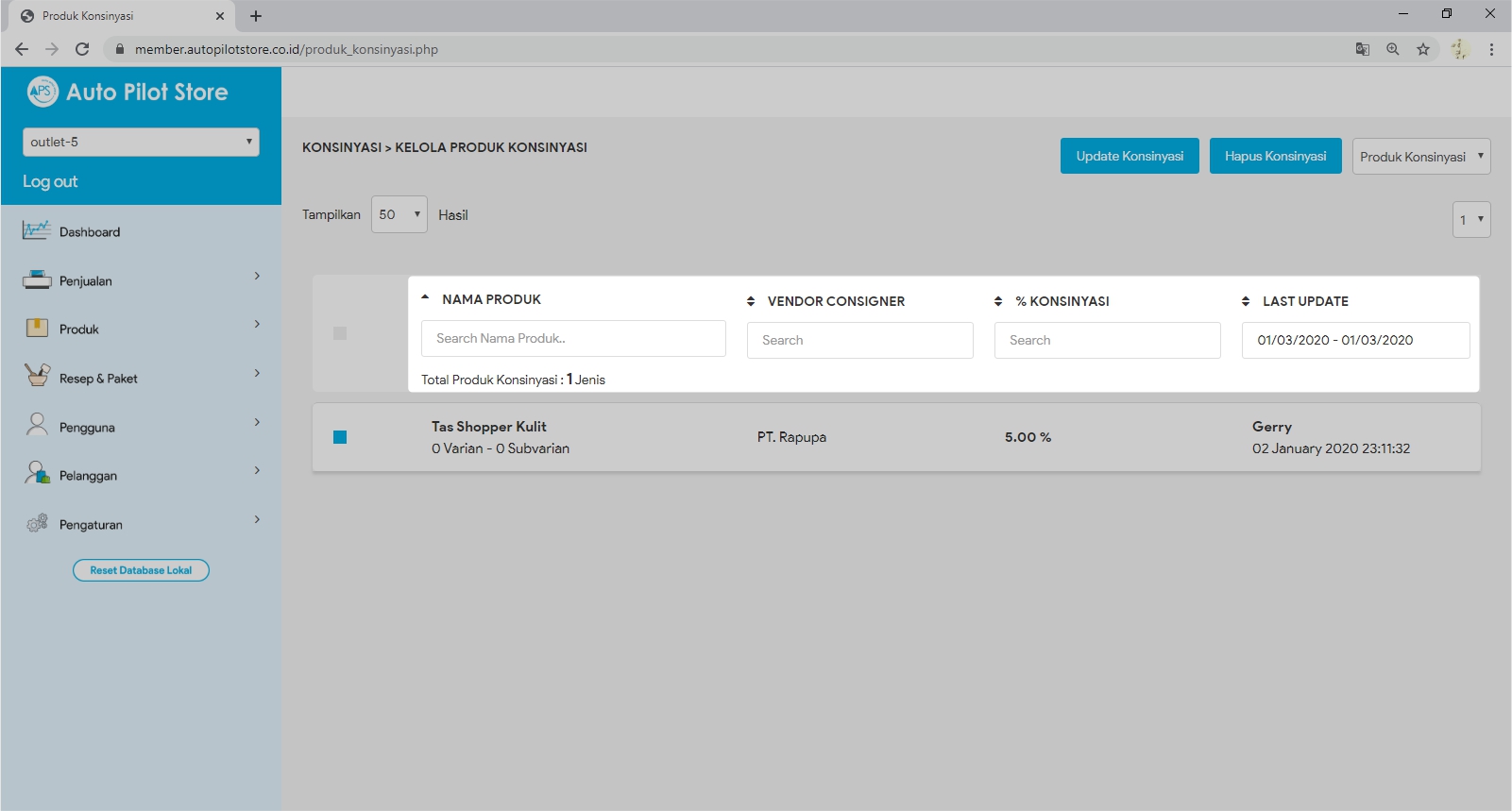Image resolution: width=1512 pixels, height=811 pixels.
Task: Expand the Penjualan menu chevron
Action: (257, 277)
